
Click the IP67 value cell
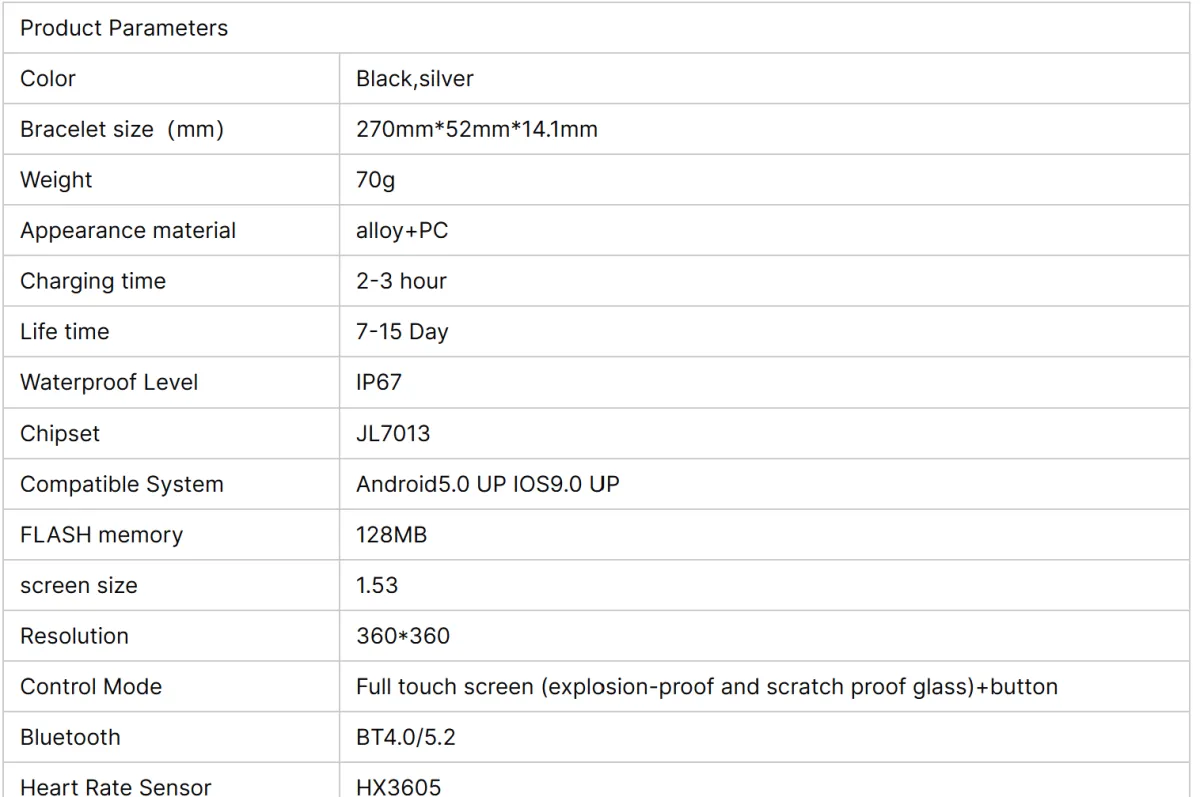(764, 383)
